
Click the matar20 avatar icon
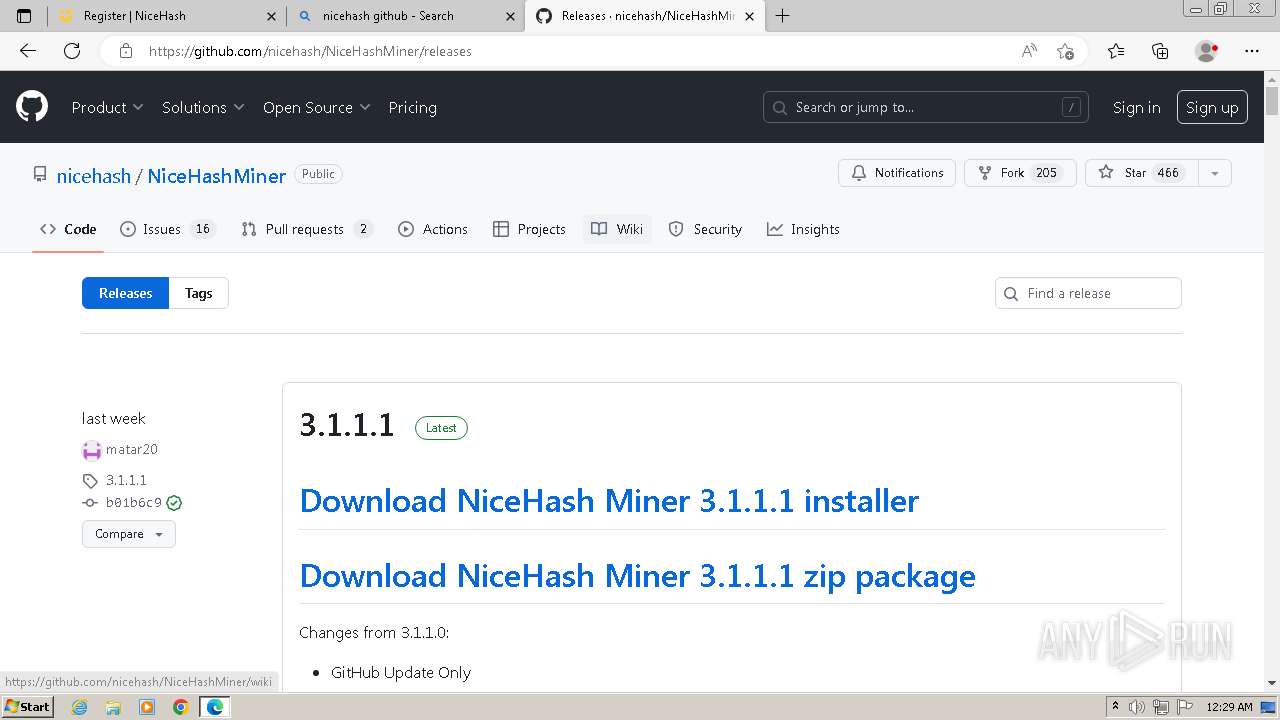pos(92,450)
